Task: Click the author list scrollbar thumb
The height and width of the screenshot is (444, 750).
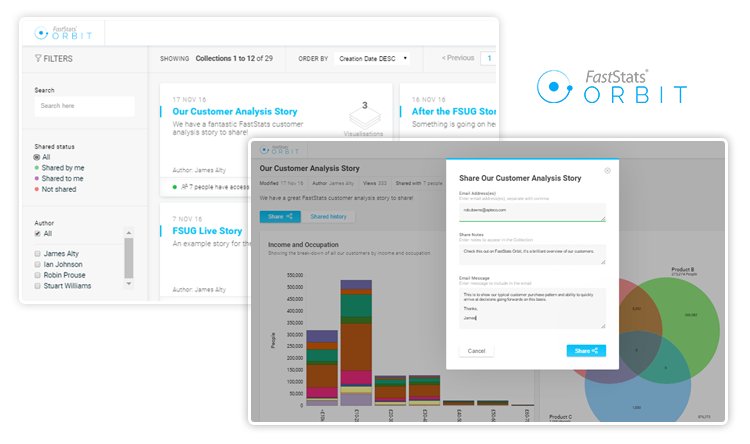Action: pyautogui.click(x=129, y=258)
